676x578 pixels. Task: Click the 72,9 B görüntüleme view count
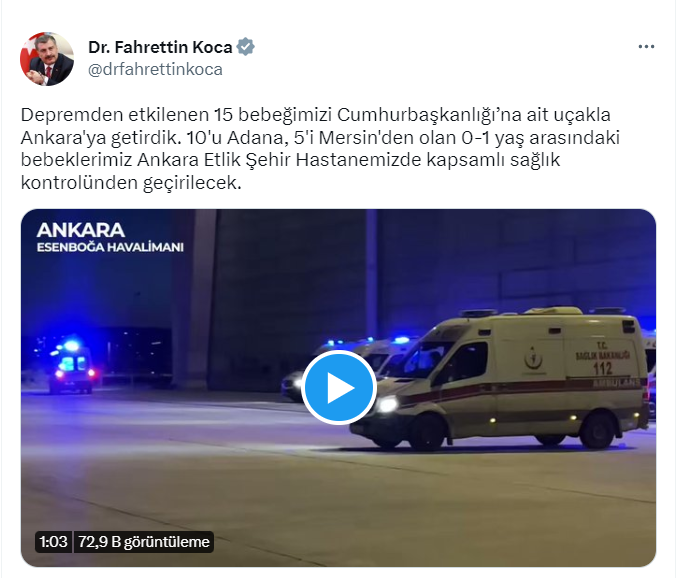click(144, 541)
